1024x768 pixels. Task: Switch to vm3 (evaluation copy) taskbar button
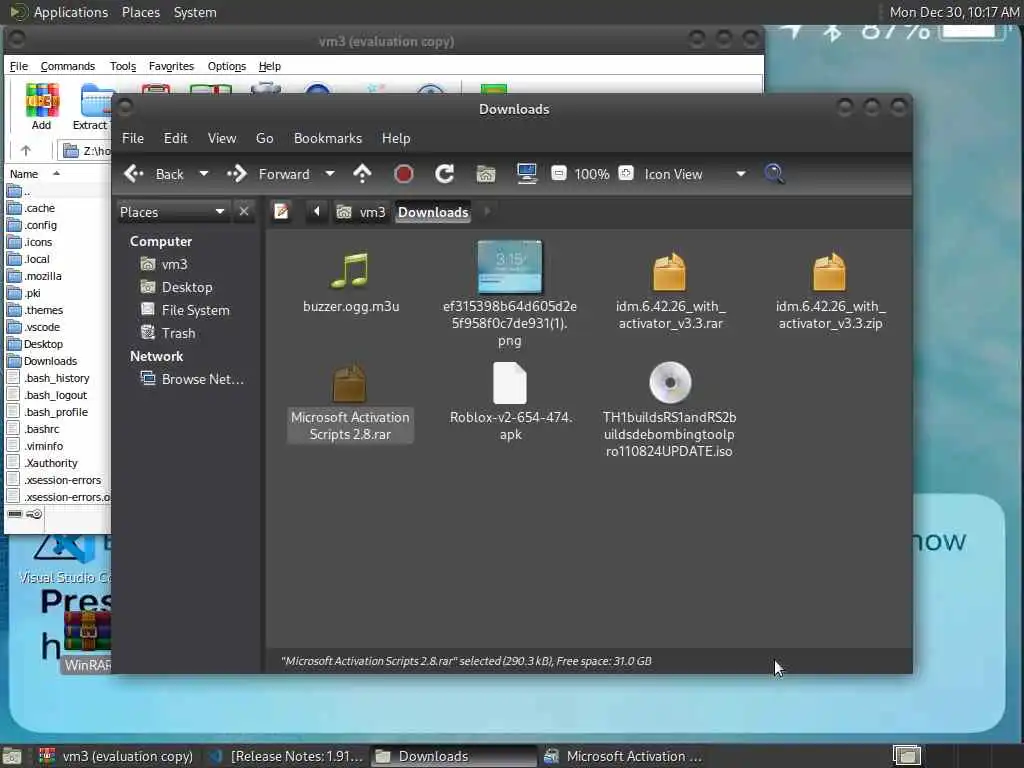tap(116, 756)
